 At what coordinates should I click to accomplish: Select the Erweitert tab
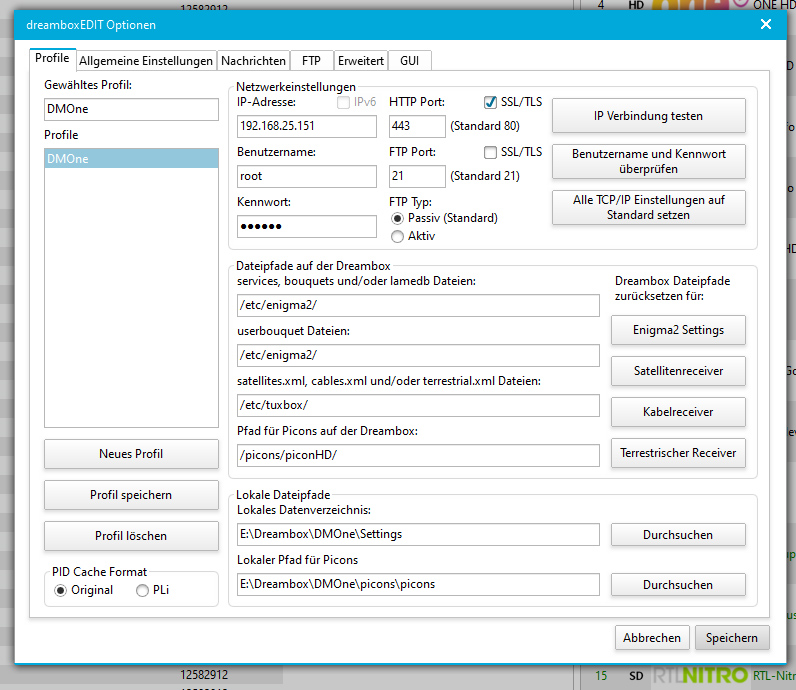click(360, 61)
